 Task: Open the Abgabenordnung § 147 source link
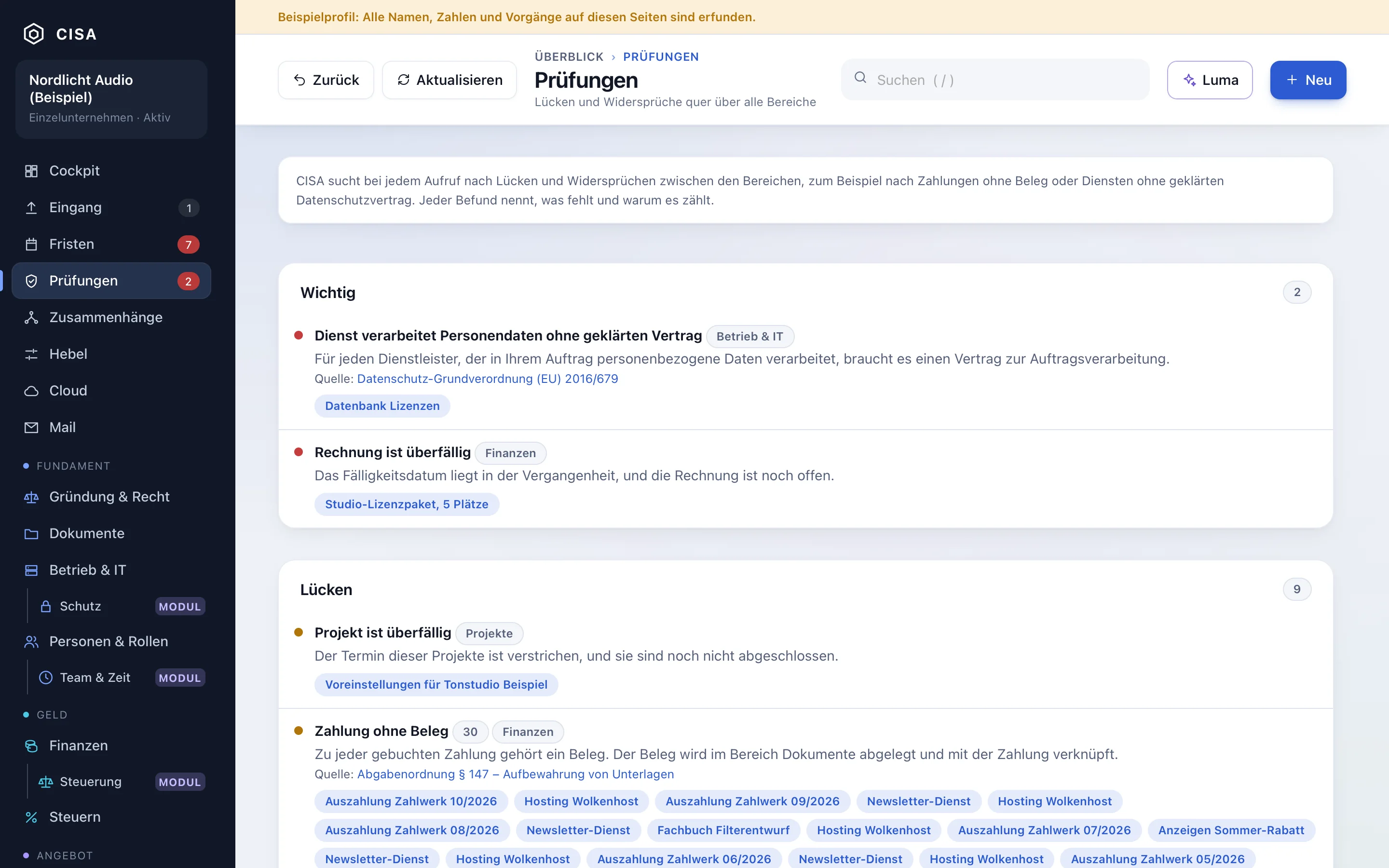coord(516,774)
